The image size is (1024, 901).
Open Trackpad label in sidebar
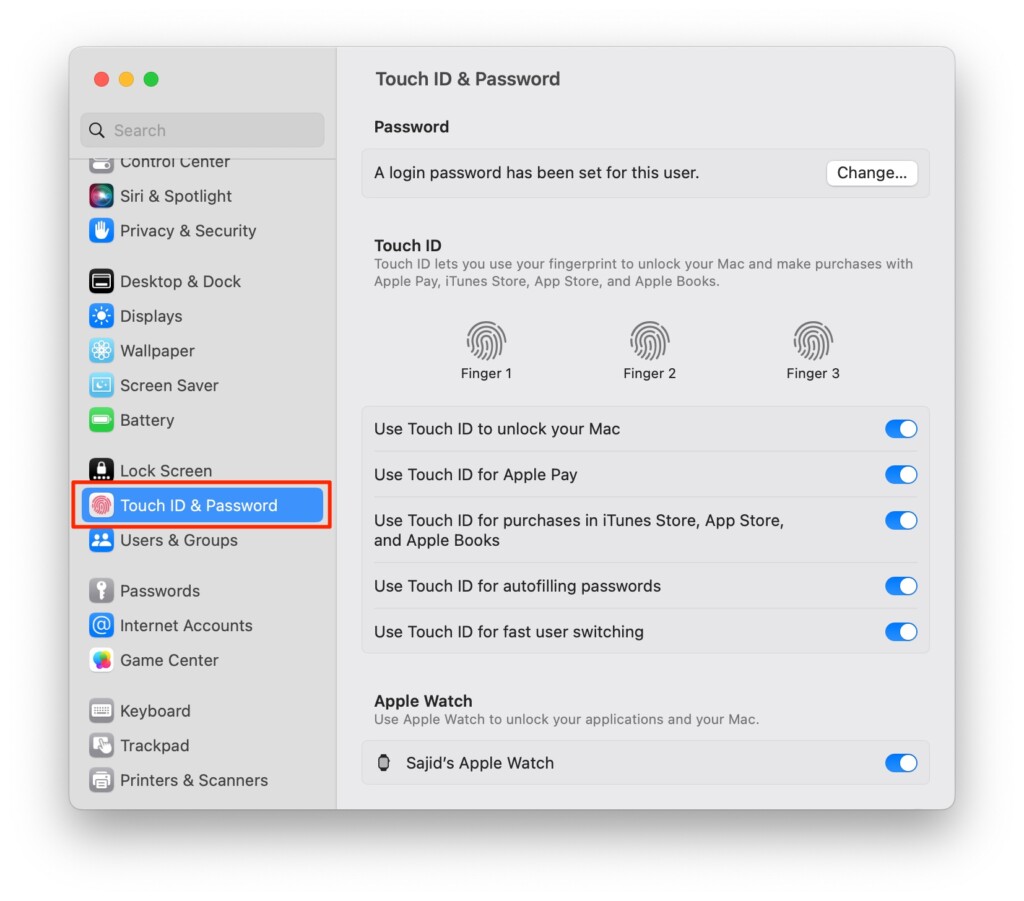[x=155, y=745]
